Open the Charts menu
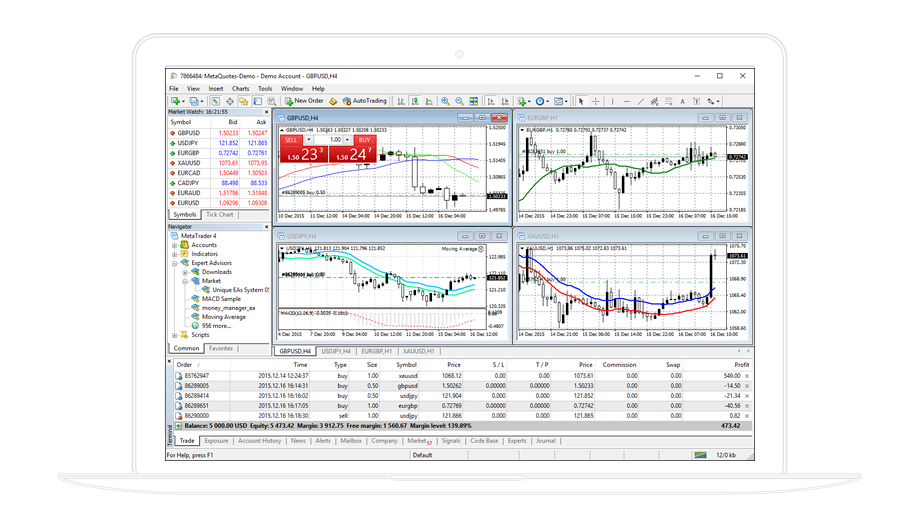The width and height of the screenshot is (919, 529). 240,89
